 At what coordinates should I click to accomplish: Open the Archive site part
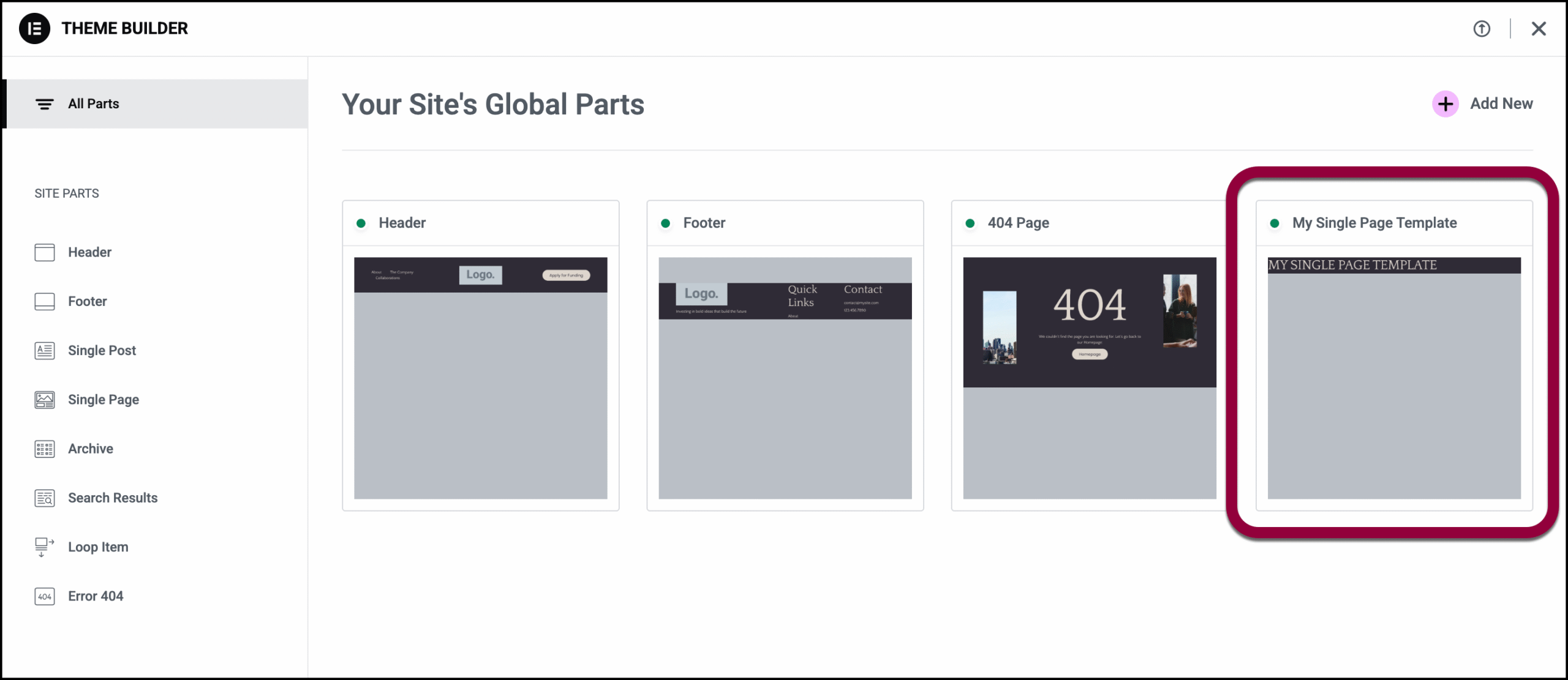[91, 449]
